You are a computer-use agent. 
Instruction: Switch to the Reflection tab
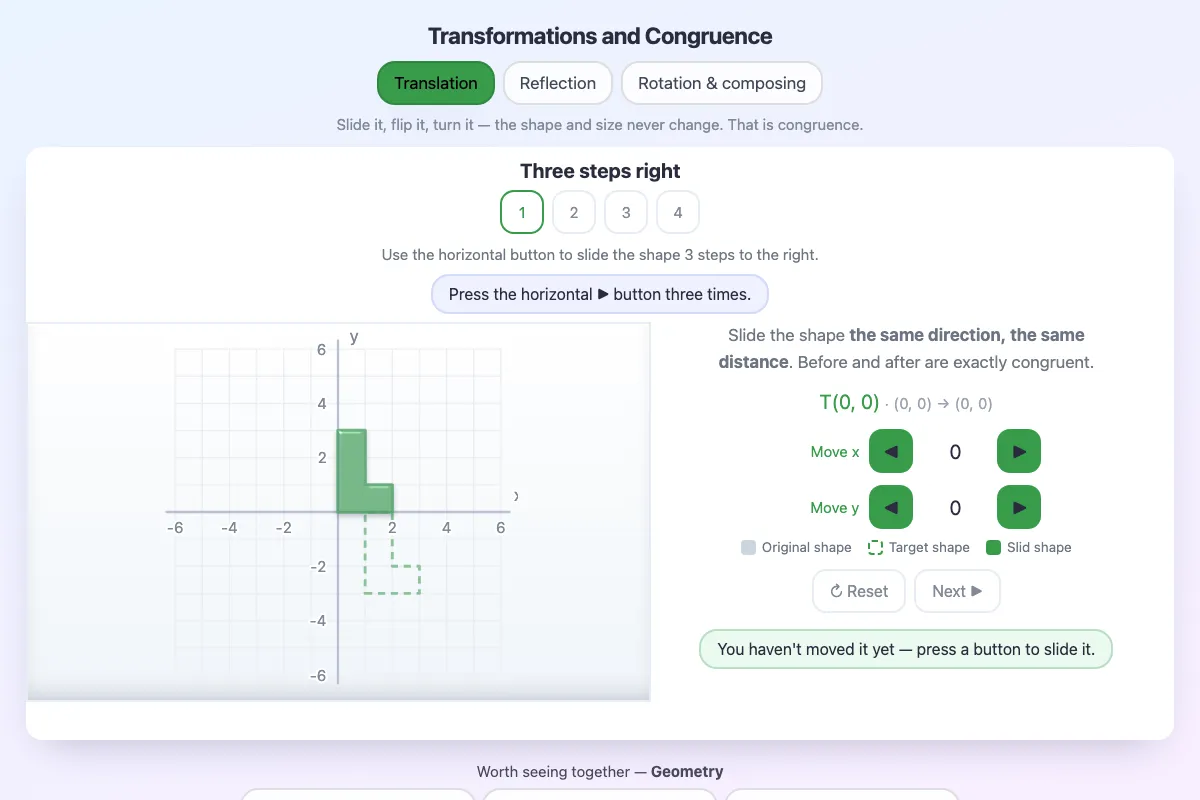click(x=558, y=83)
